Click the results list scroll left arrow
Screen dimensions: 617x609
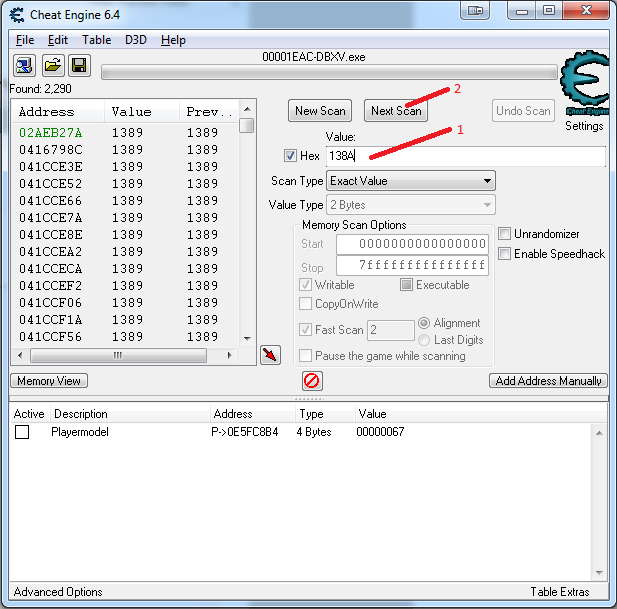tap(20, 355)
